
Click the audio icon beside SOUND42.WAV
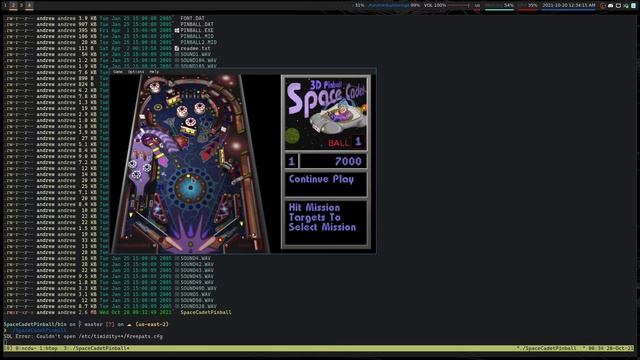[x=177, y=264]
